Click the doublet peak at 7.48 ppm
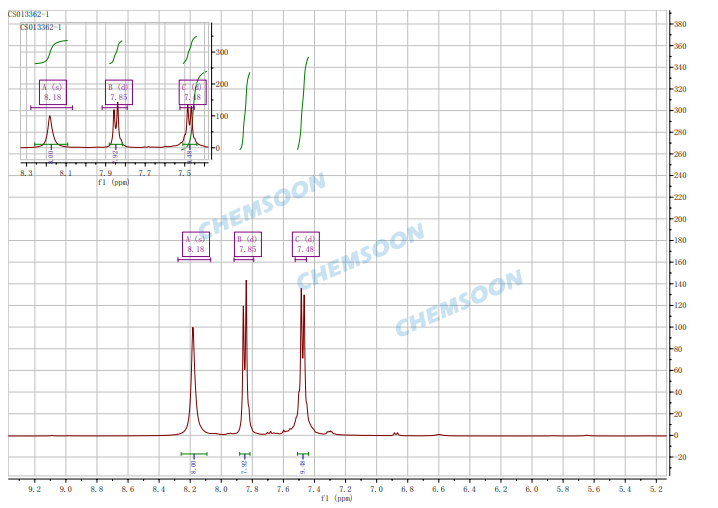718x508 pixels. pyautogui.click(x=303, y=290)
